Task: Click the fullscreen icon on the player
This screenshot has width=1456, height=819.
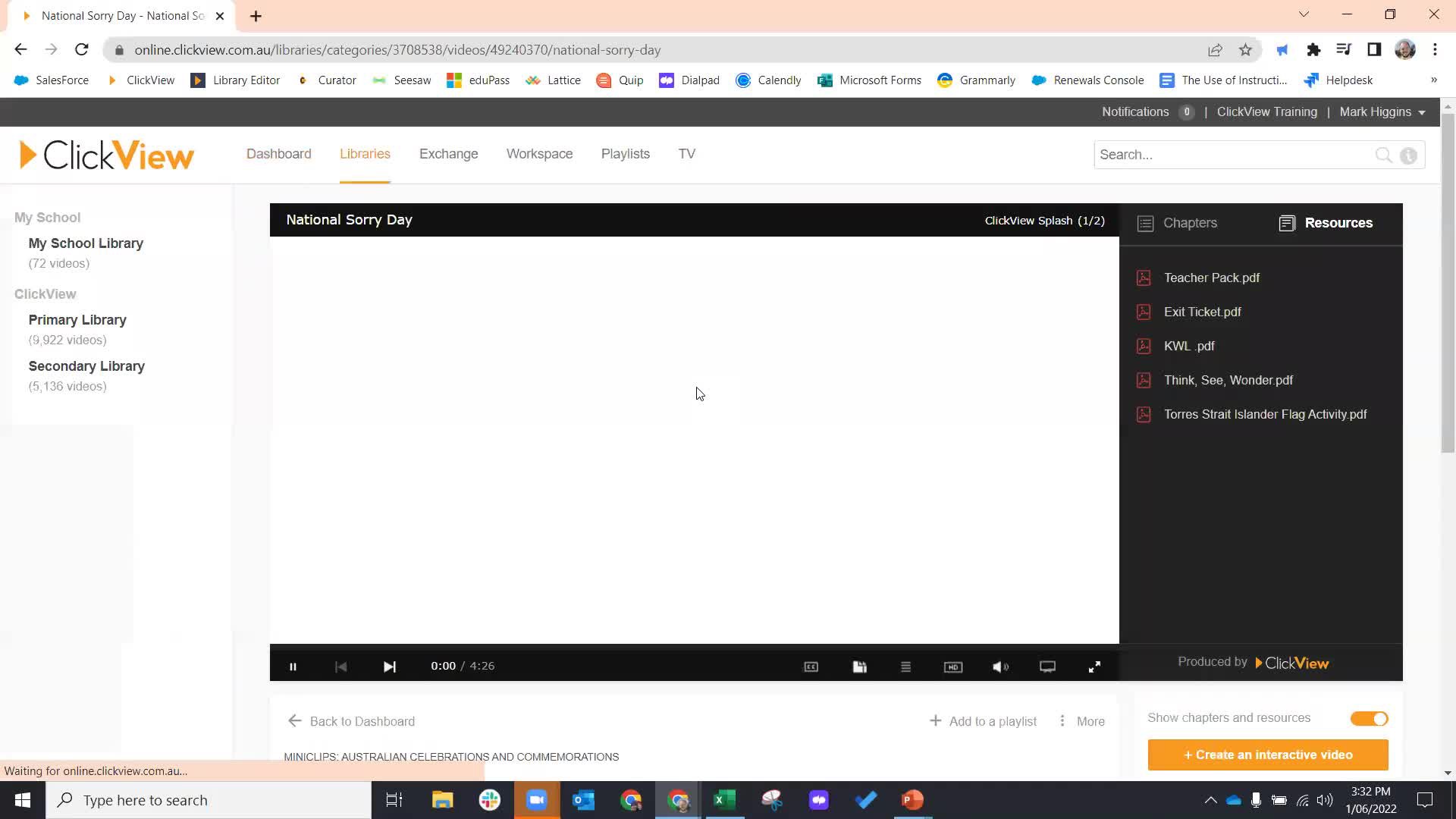Action: click(x=1094, y=666)
